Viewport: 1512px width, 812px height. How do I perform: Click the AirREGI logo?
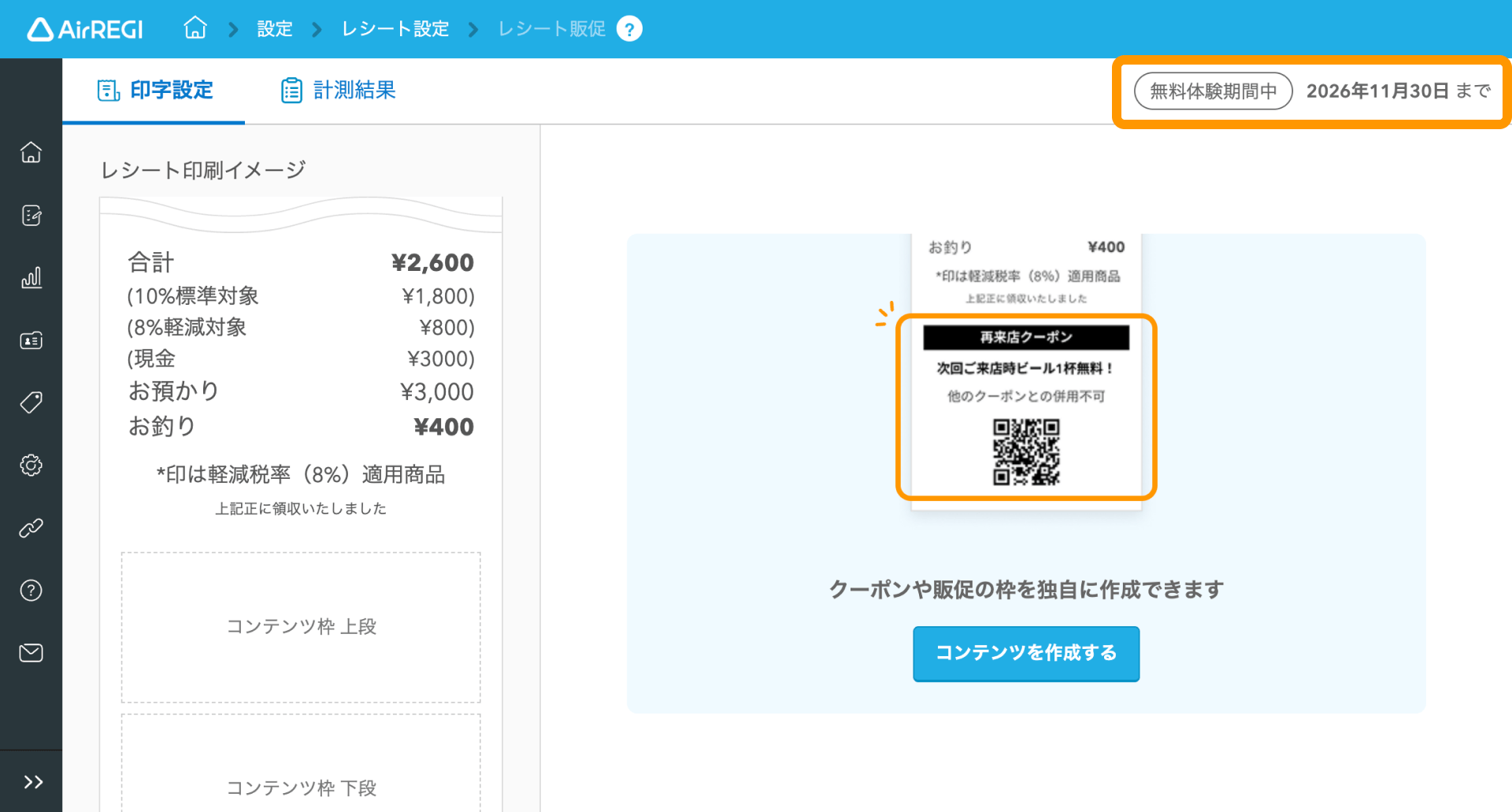85,29
